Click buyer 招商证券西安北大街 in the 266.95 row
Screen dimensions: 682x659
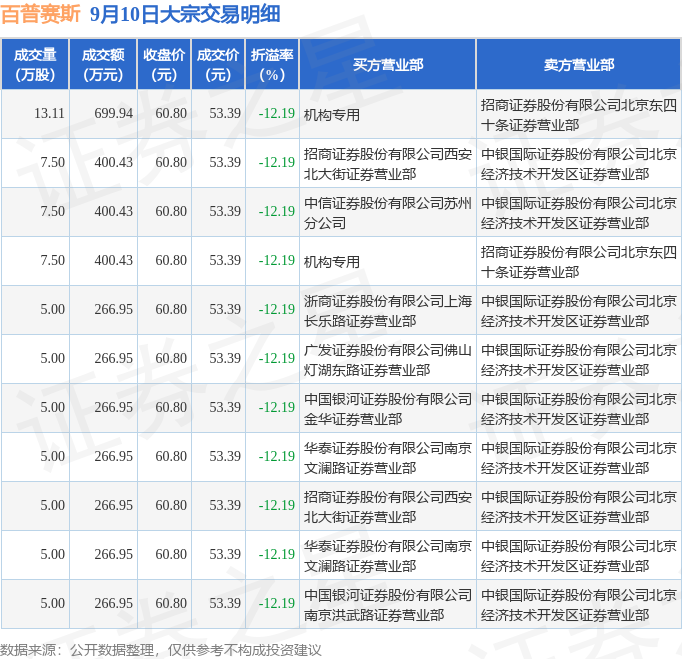click(388, 507)
